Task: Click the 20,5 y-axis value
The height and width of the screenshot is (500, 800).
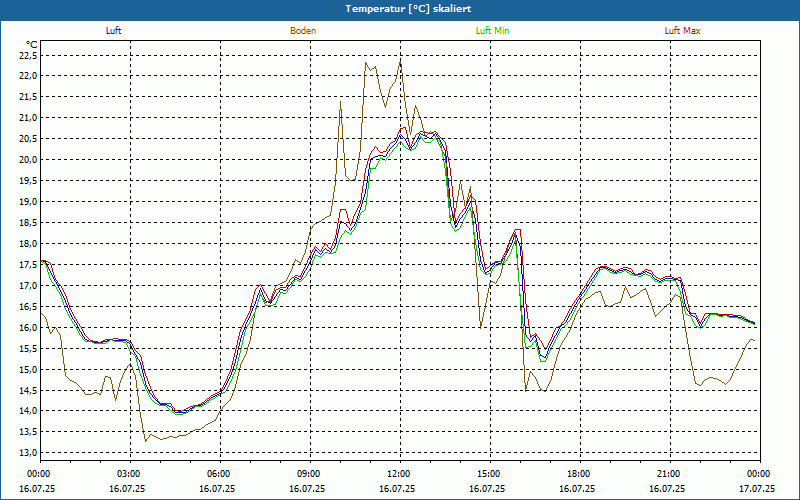Action: (28, 139)
